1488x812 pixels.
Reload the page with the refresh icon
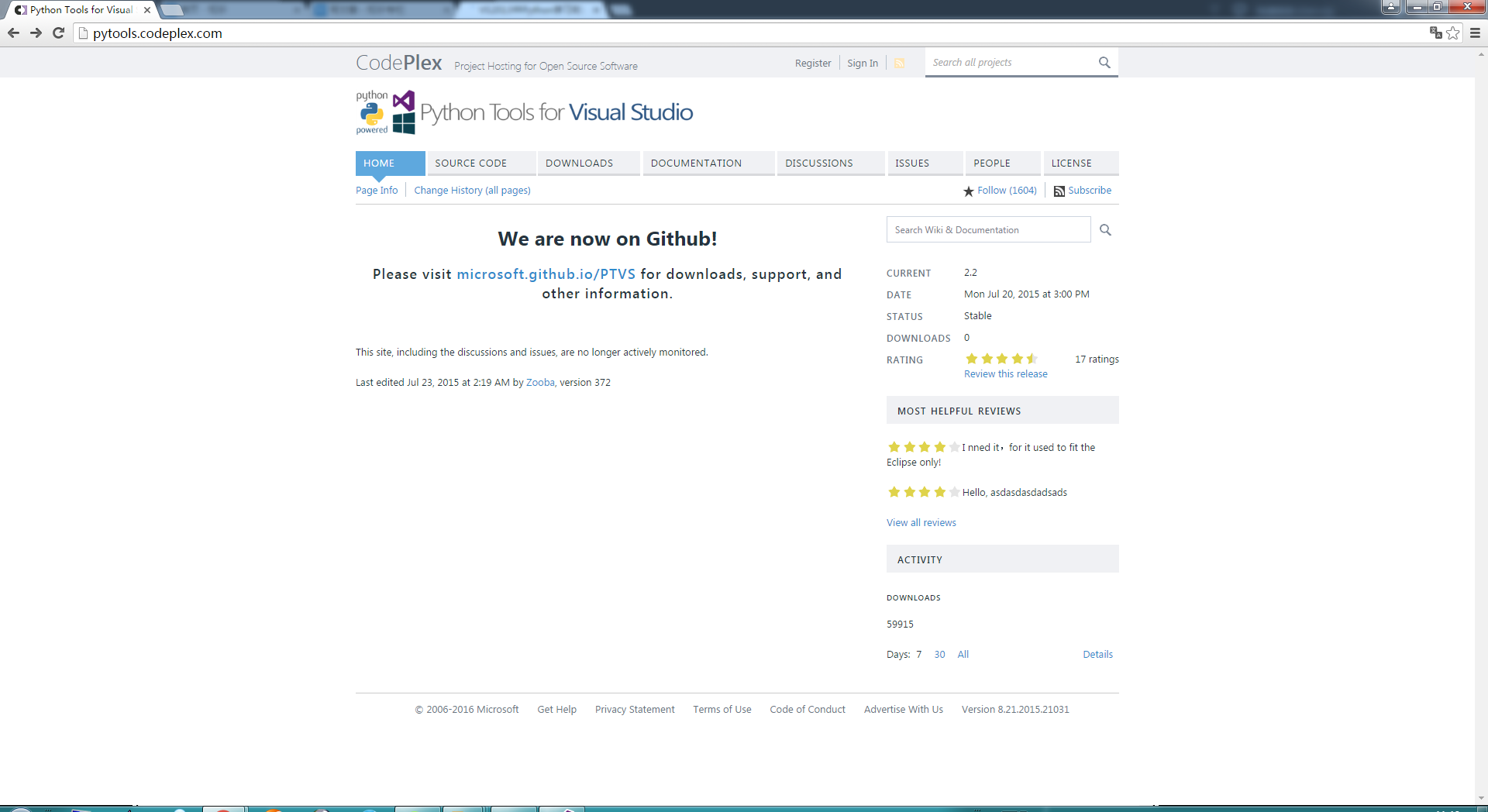click(58, 33)
